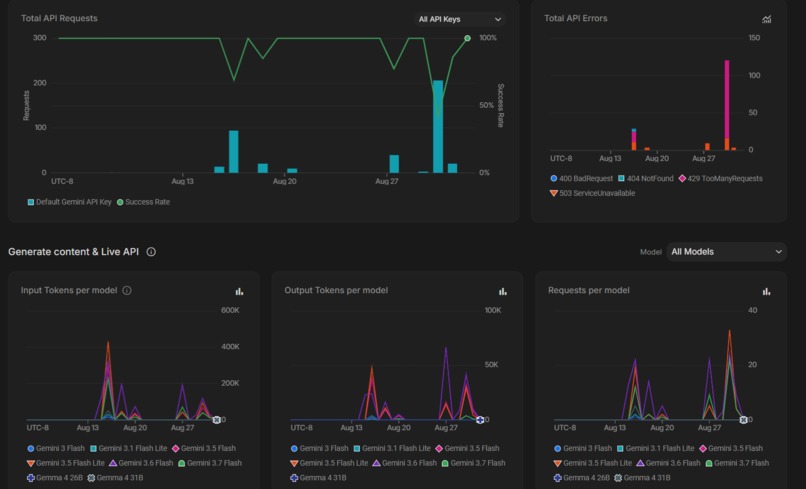This screenshot has height=489, width=806.
Task: Toggle Gemma 4 31B in Input Tokens legend
Action: [x=116, y=478]
